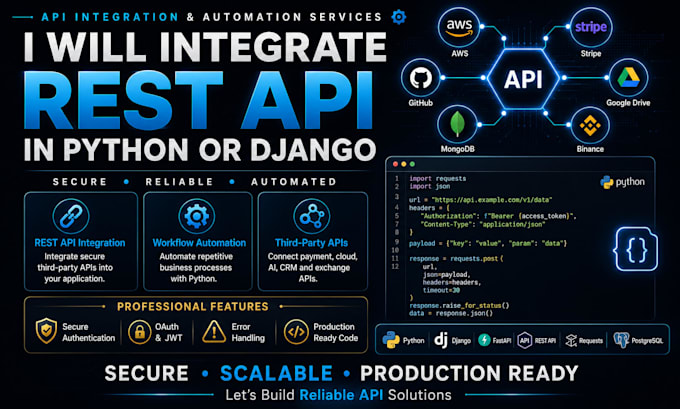The image size is (680, 409).
Task: Click the Third-Party APIs heading
Action: [x=311, y=243]
